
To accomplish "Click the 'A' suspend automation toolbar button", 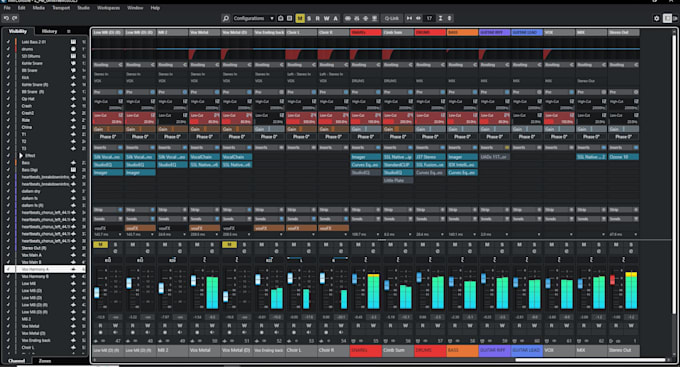I will pyautogui.click(x=335, y=18).
